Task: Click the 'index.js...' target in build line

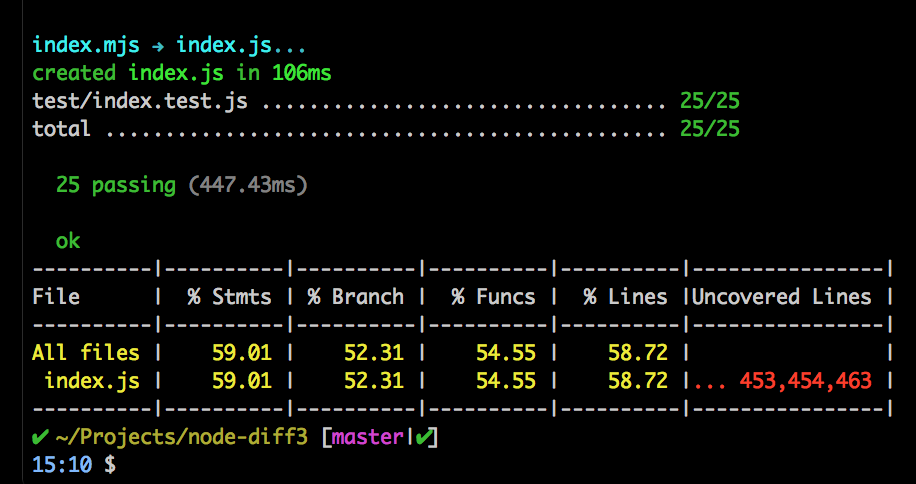Action: (x=241, y=45)
